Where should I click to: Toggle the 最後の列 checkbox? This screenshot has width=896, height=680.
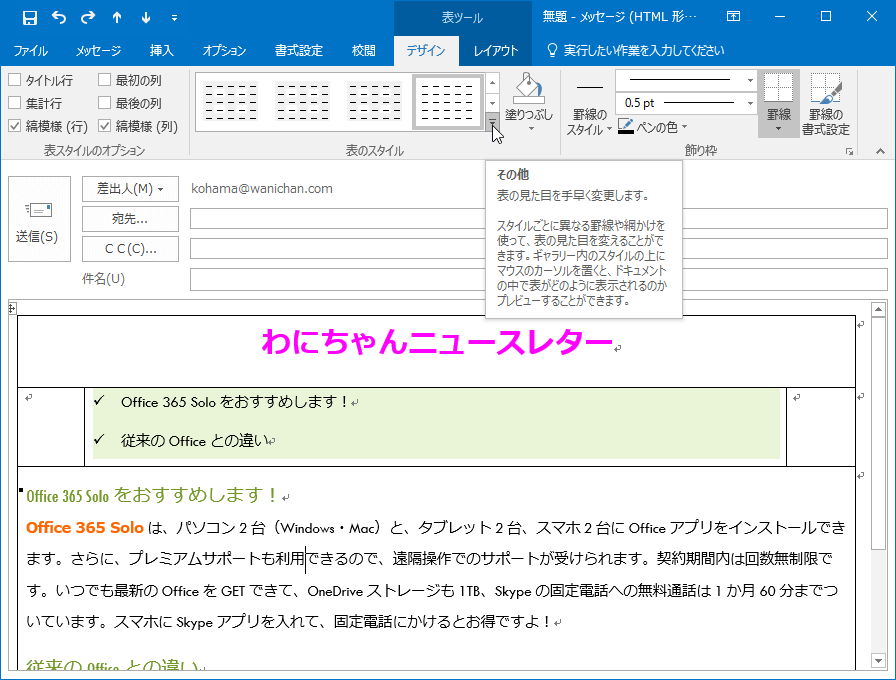tap(104, 103)
